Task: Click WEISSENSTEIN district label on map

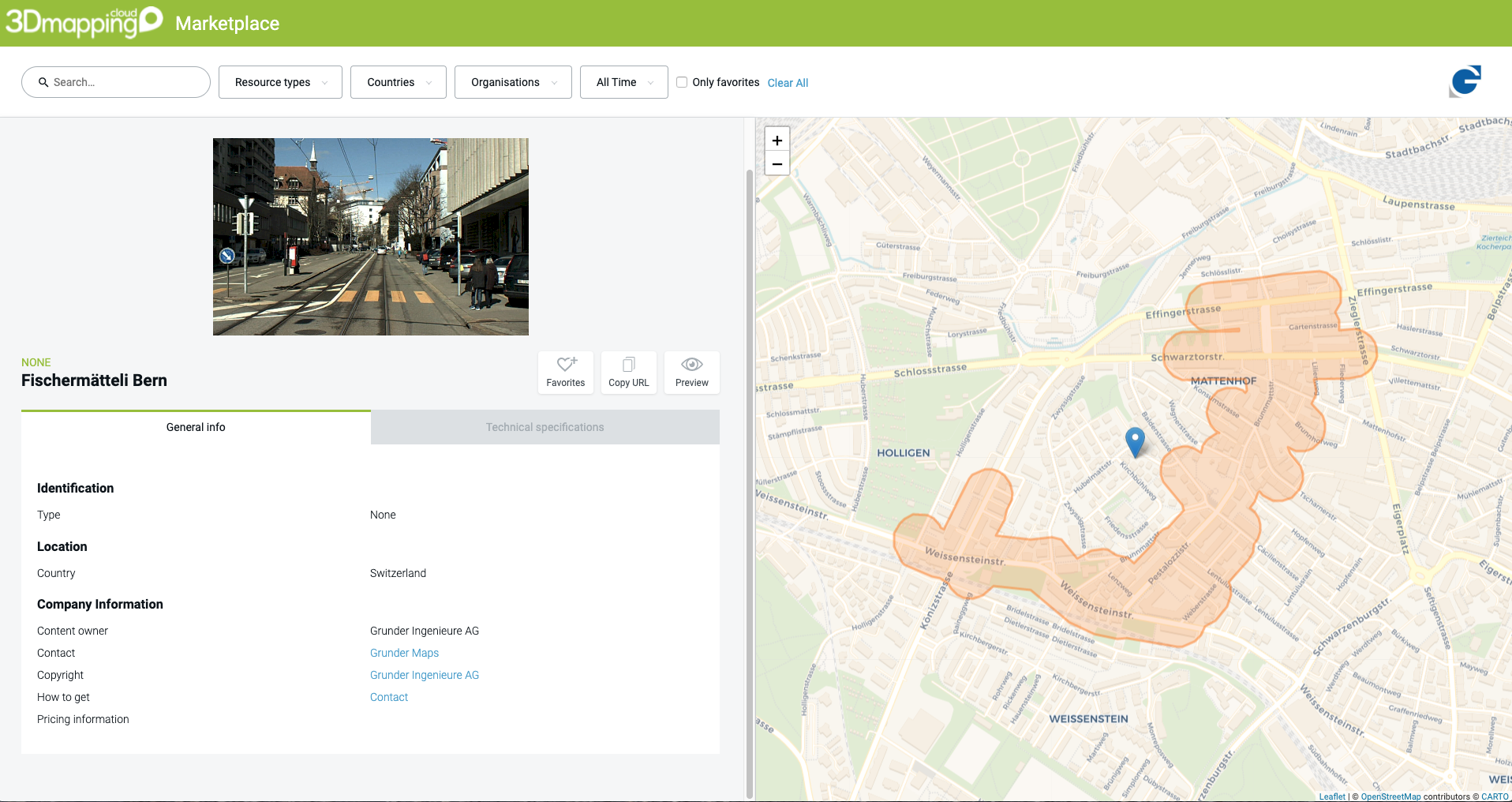Action: pyautogui.click(x=1088, y=719)
